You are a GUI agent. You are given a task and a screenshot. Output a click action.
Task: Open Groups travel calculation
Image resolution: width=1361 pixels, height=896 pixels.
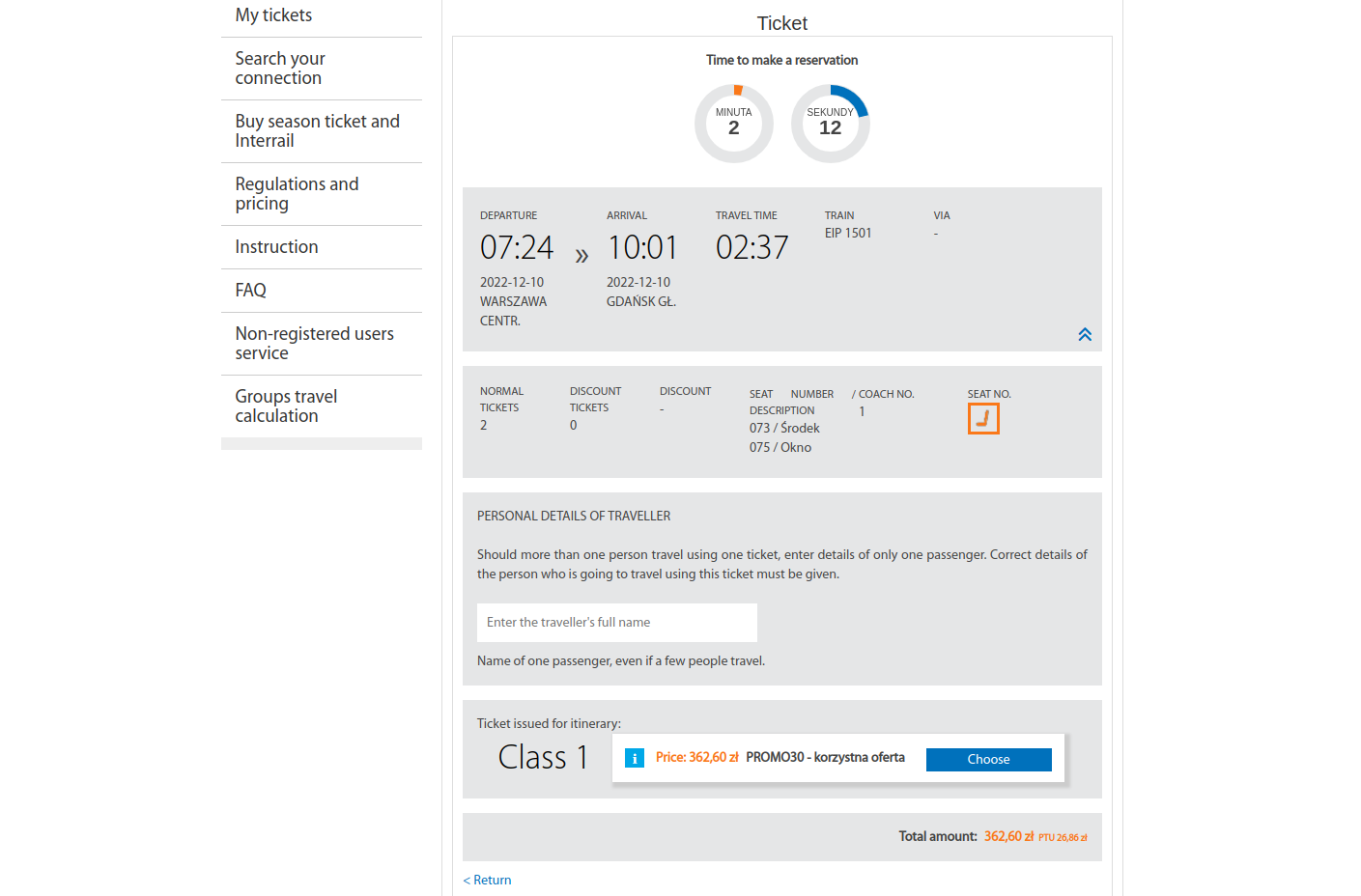tap(286, 406)
